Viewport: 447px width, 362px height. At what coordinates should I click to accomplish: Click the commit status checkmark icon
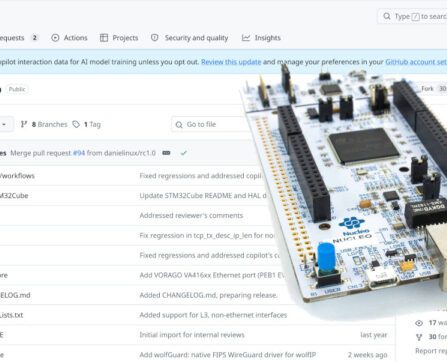(184, 153)
